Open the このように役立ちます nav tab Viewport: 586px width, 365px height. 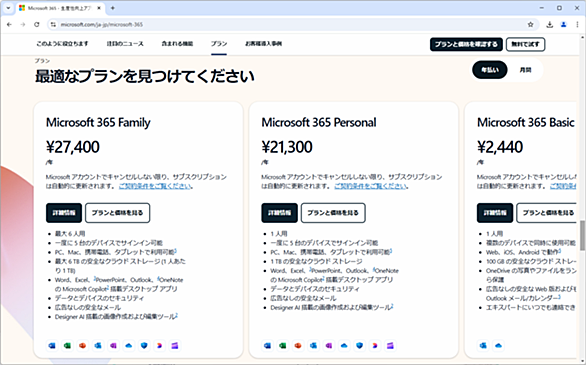coord(62,44)
